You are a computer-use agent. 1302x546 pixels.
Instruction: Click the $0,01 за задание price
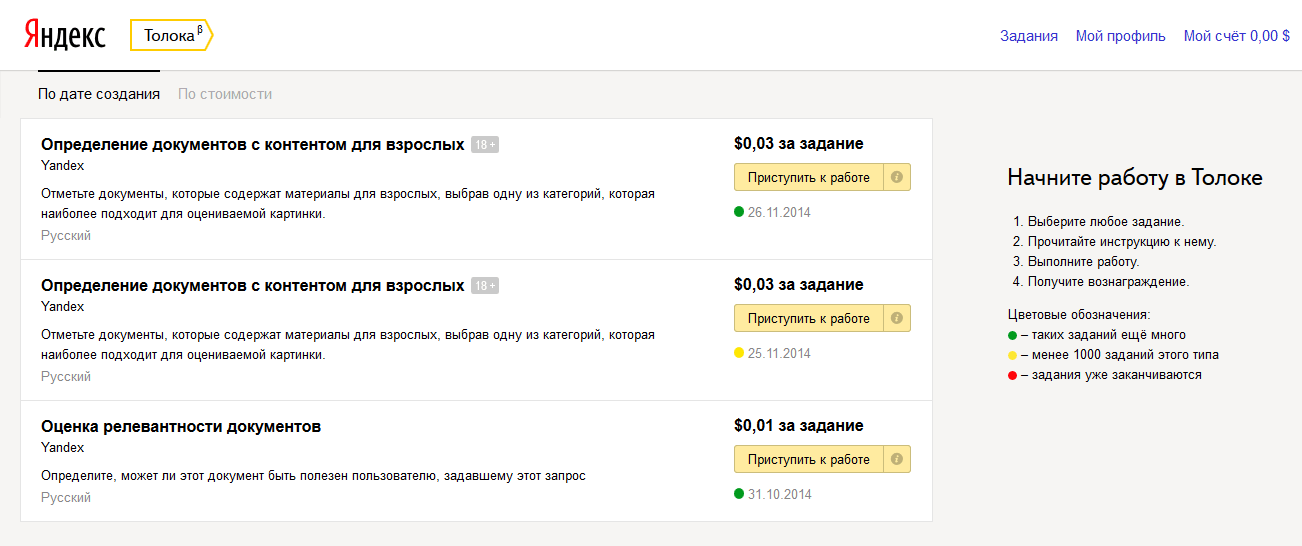(798, 426)
